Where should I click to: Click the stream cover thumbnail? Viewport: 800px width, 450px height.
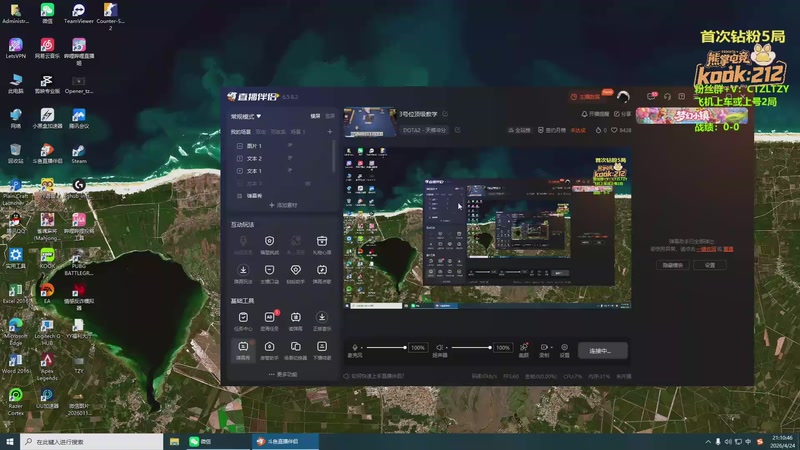click(x=370, y=122)
